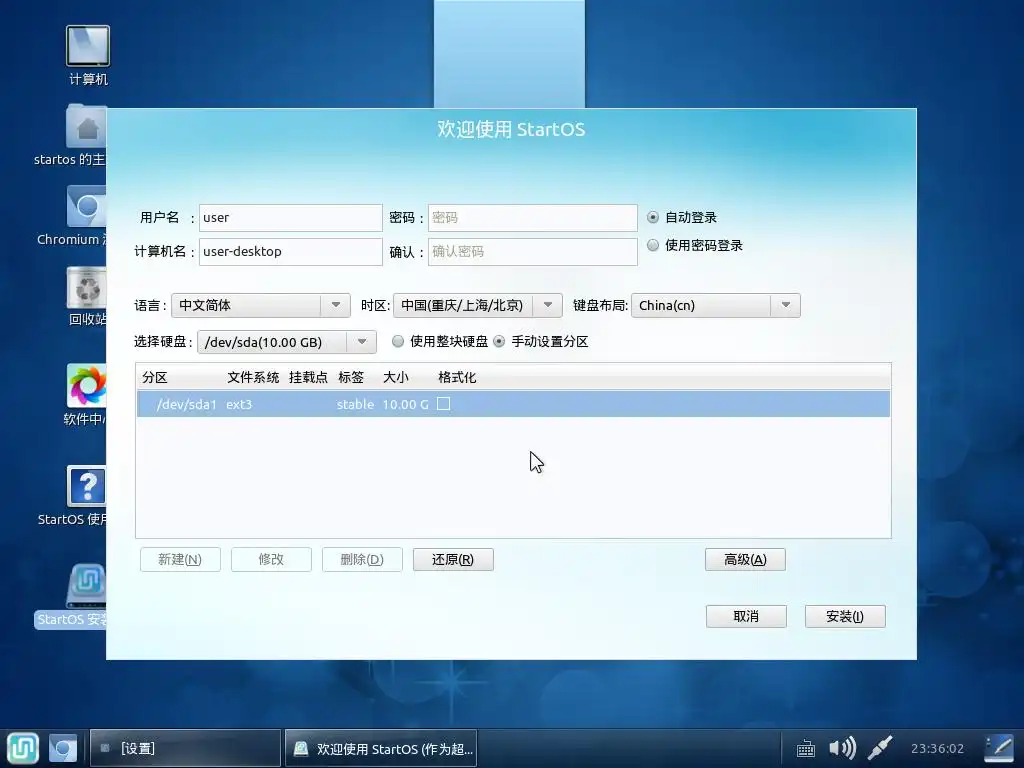Click the 取消 cancel button

point(746,616)
